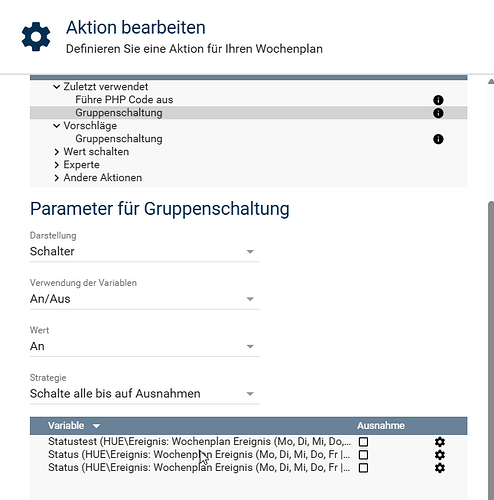The width and height of the screenshot is (494, 500).
Task: Check Ausnahme box for Statustest row
Action: click(363, 442)
